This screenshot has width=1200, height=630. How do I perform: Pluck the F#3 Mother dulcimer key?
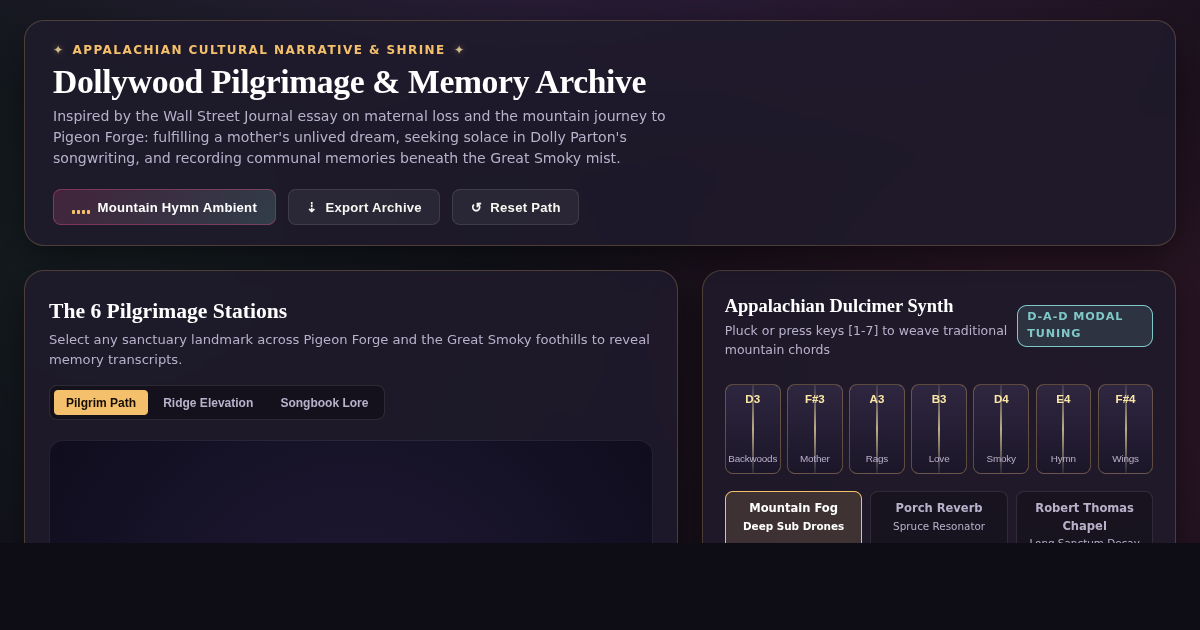[x=815, y=429]
